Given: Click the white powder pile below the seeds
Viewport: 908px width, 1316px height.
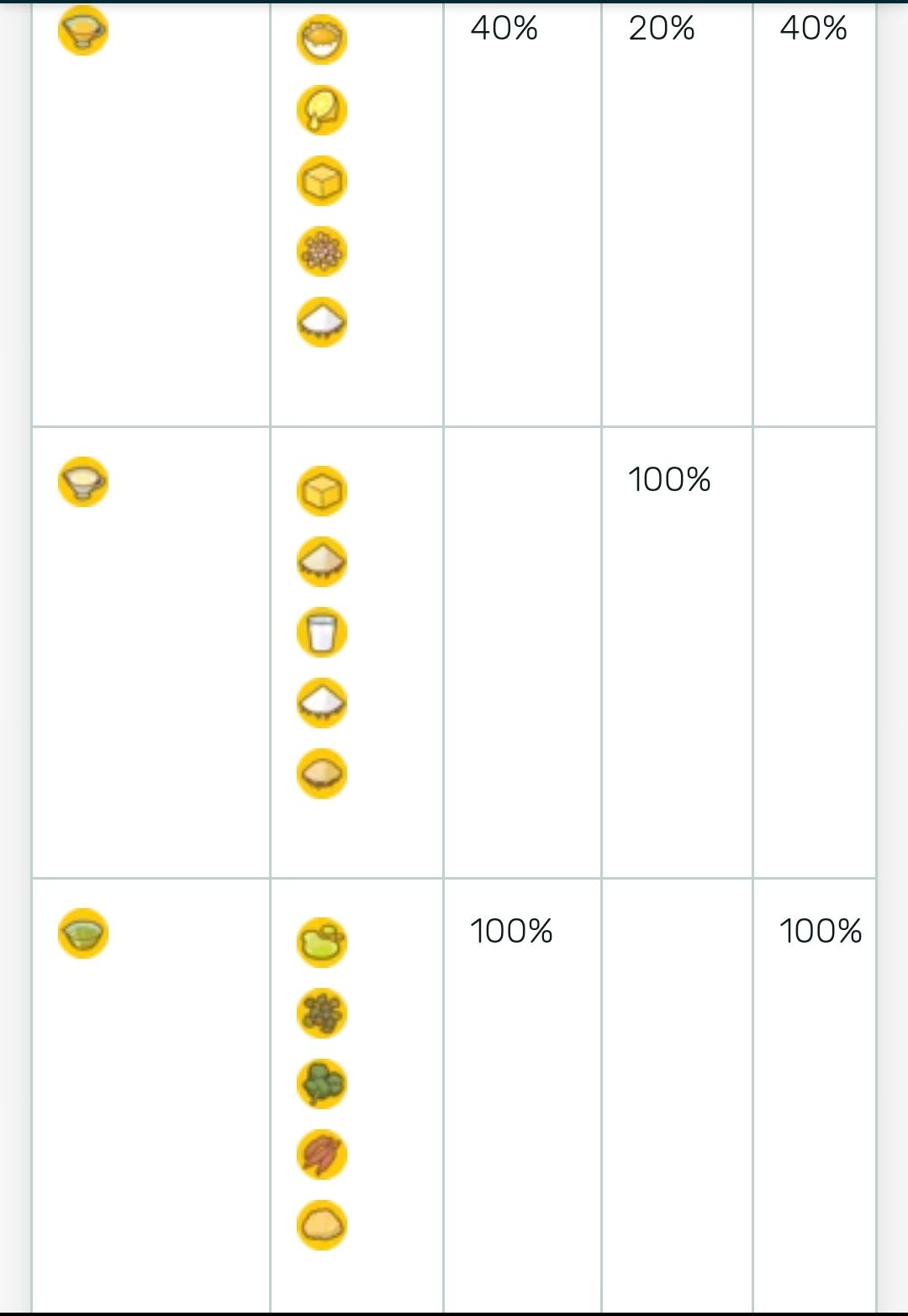Looking at the screenshot, I should pyautogui.click(x=322, y=322).
